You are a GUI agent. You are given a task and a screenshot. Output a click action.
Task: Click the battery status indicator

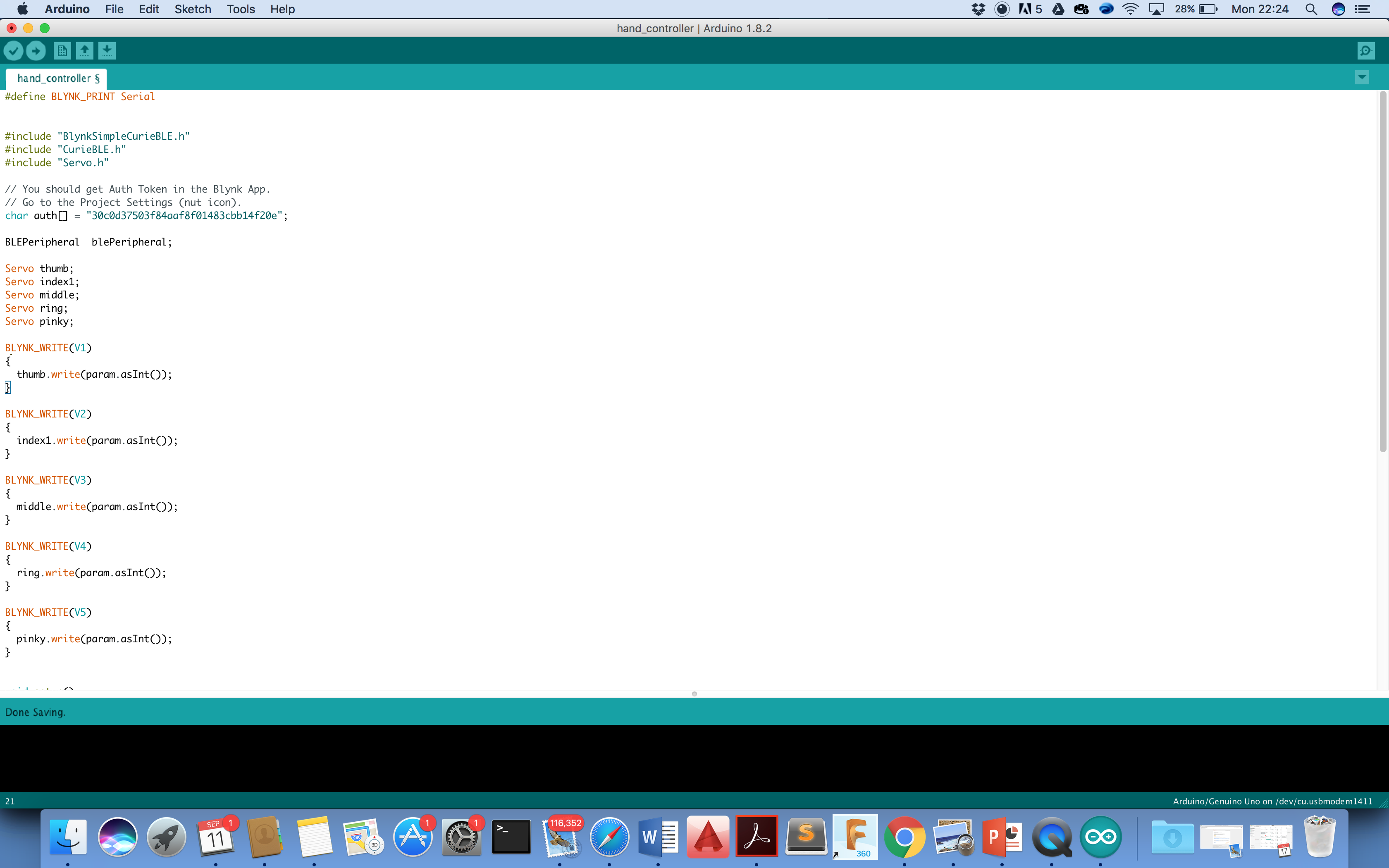(x=1196, y=9)
